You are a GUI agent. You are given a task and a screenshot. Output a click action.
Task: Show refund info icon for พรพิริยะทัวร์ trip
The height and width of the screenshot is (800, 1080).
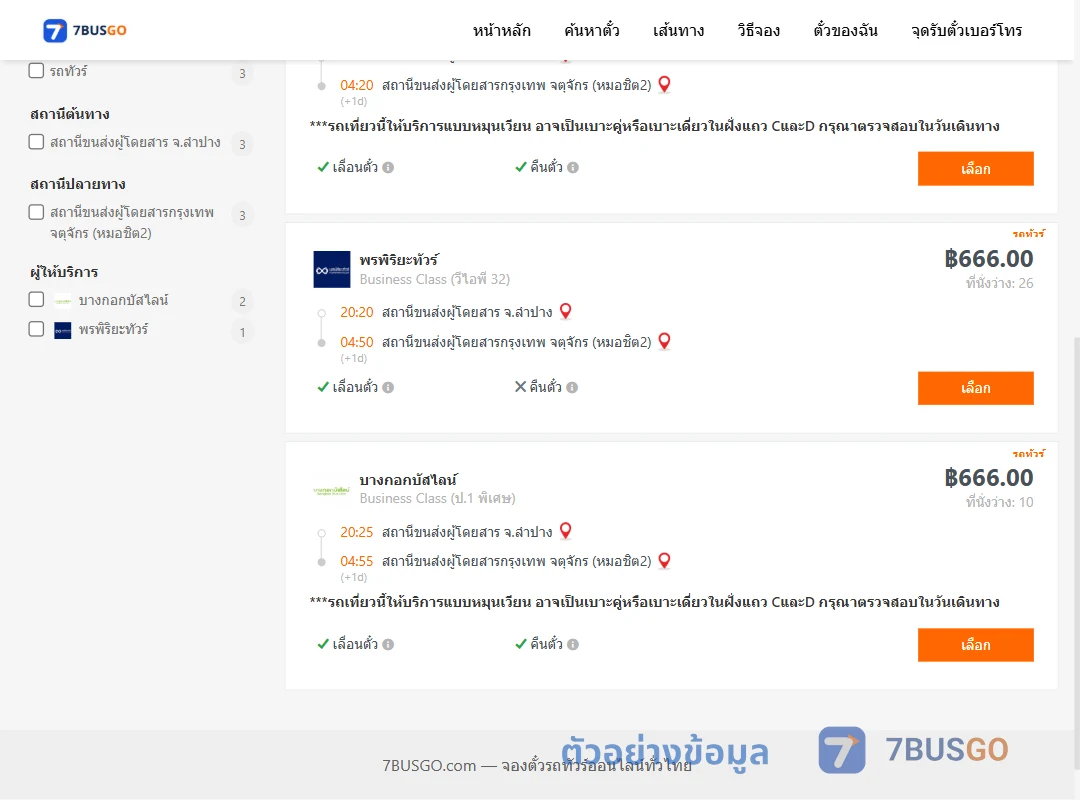572,387
